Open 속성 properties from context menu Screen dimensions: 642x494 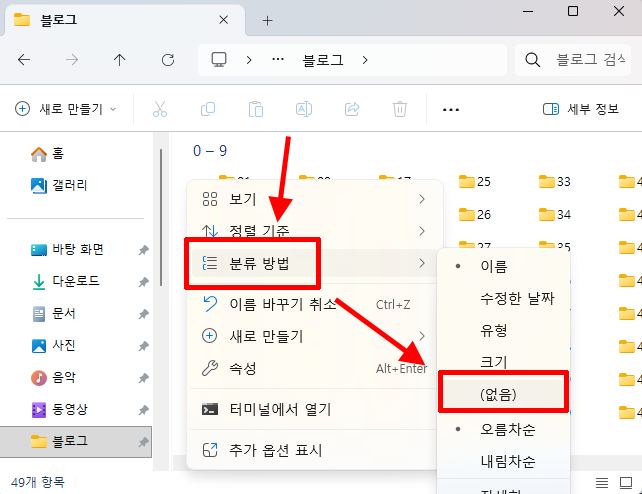point(314,368)
